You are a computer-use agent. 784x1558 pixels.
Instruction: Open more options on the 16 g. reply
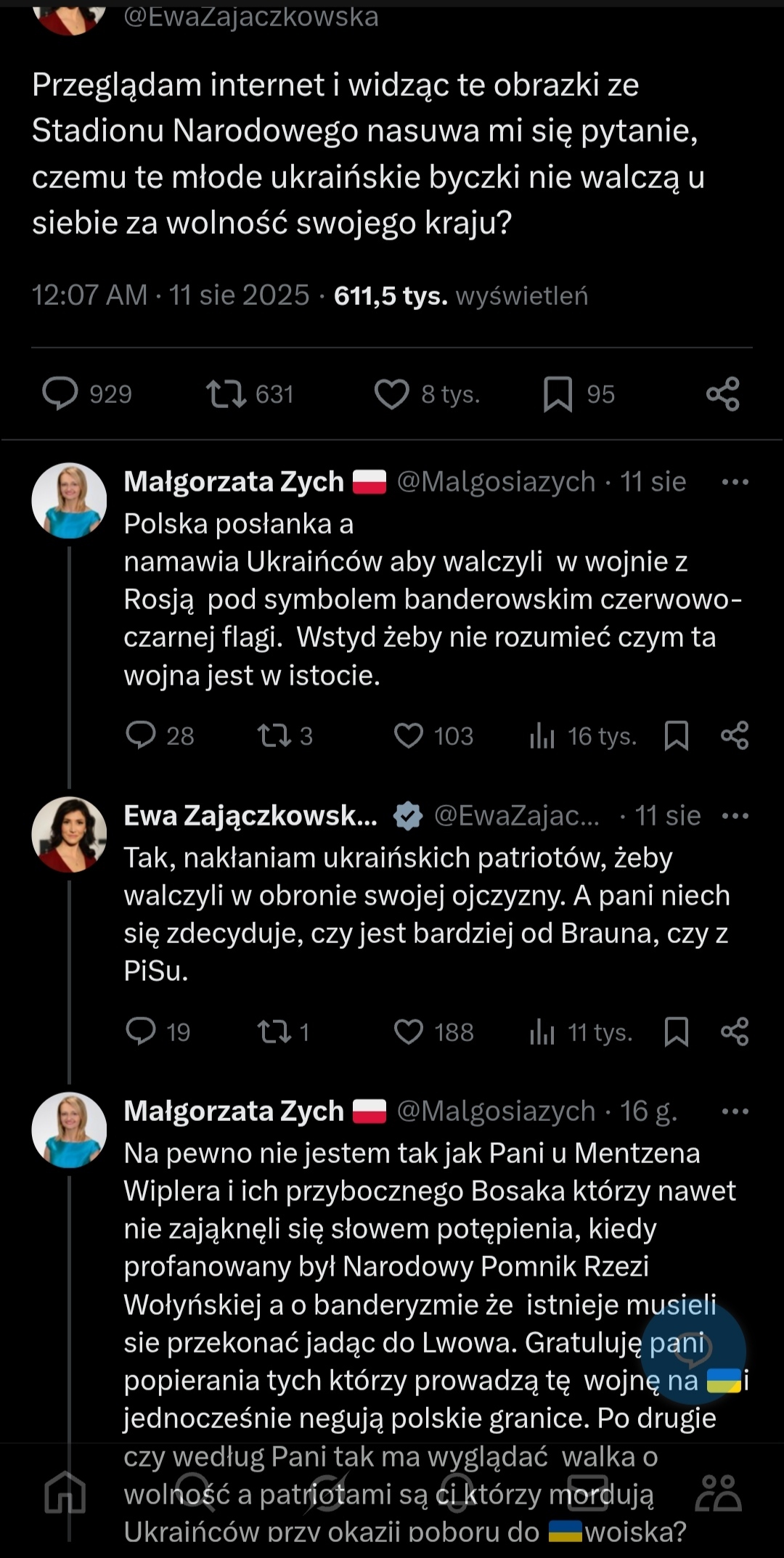(x=735, y=1112)
